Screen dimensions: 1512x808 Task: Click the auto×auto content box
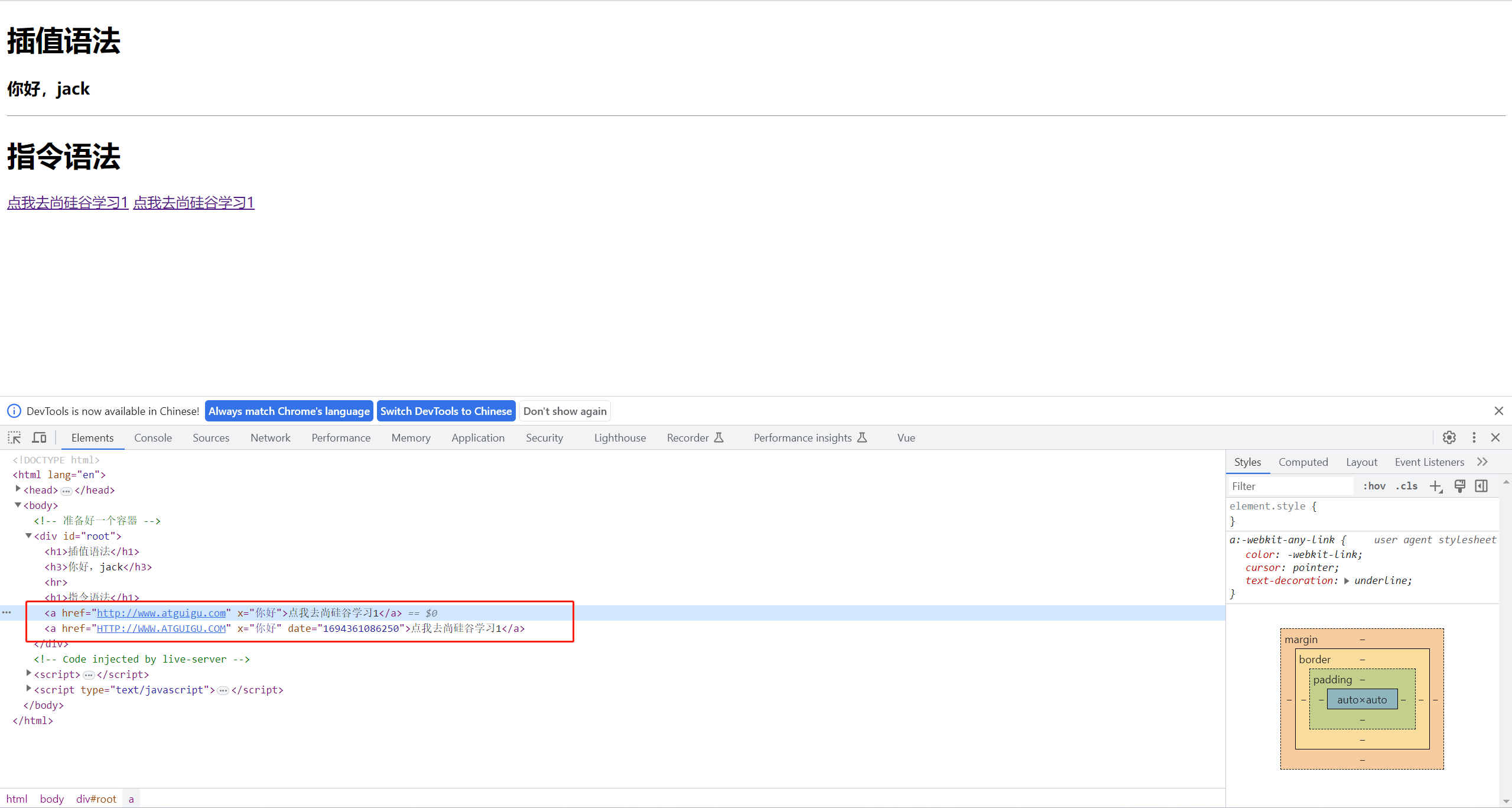pos(1362,699)
